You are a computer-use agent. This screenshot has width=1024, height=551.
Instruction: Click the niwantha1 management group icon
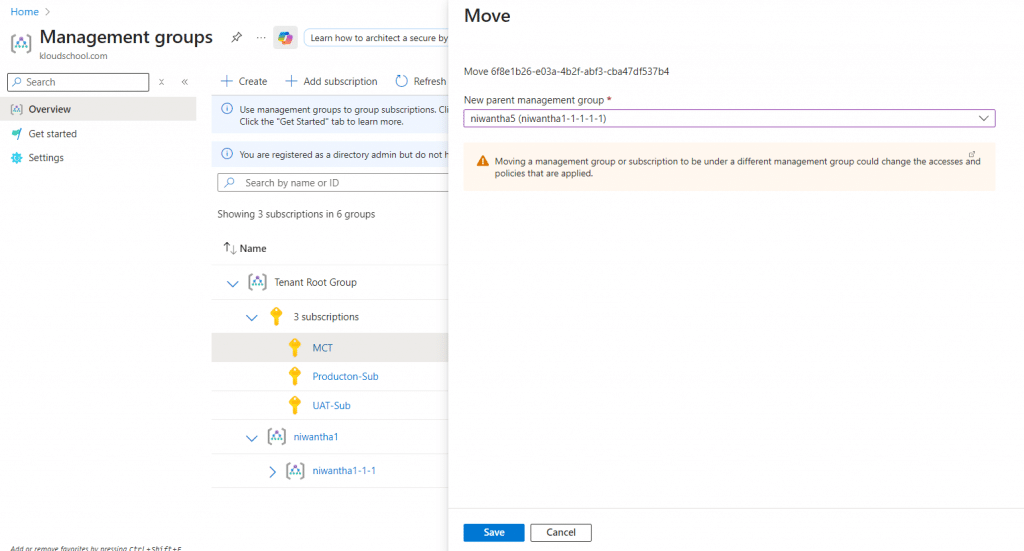(x=277, y=437)
